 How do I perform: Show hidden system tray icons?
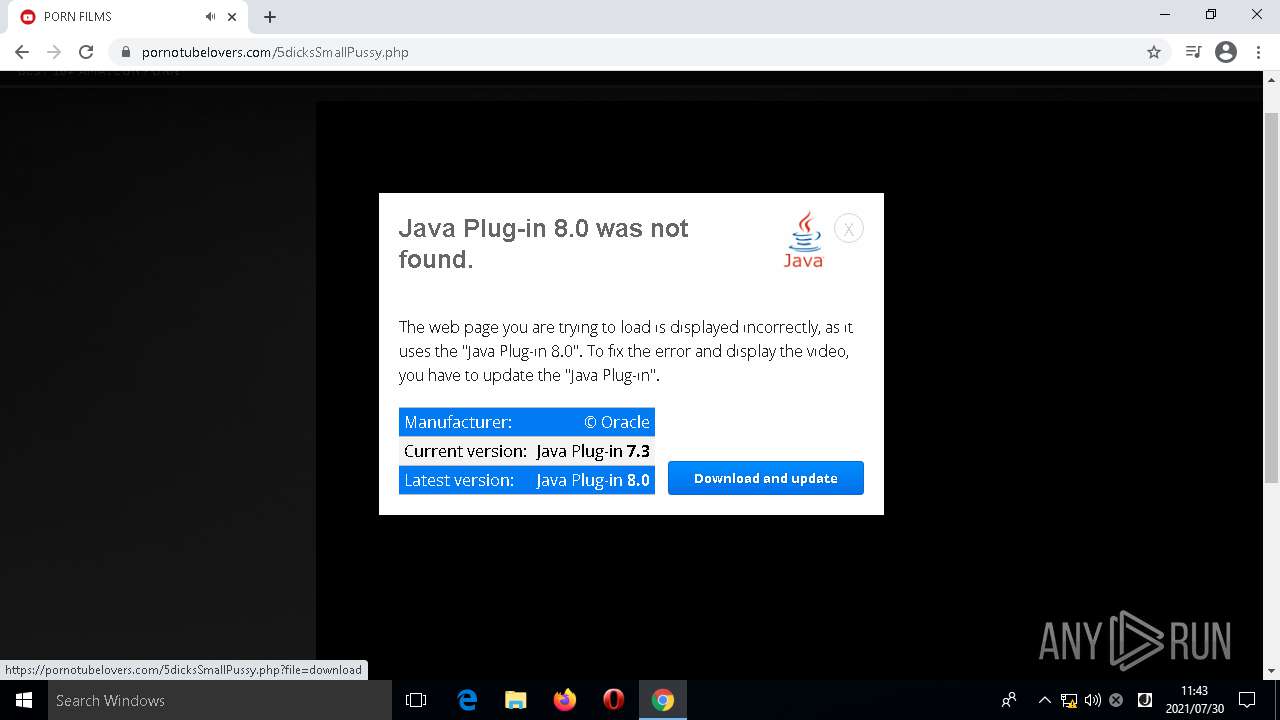pyautogui.click(x=1044, y=700)
